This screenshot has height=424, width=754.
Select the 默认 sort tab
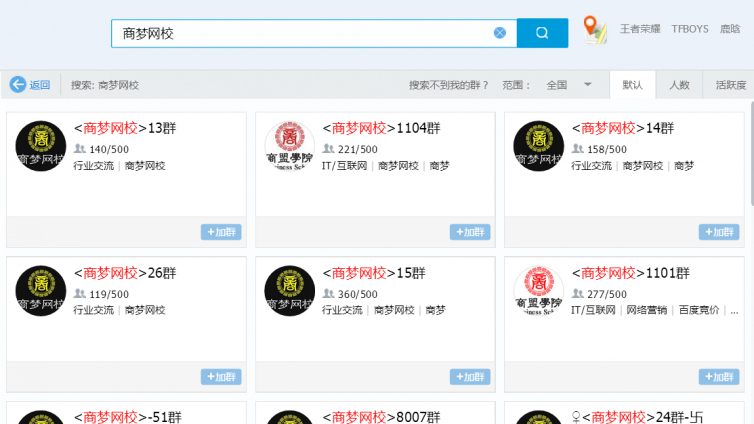(632, 85)
